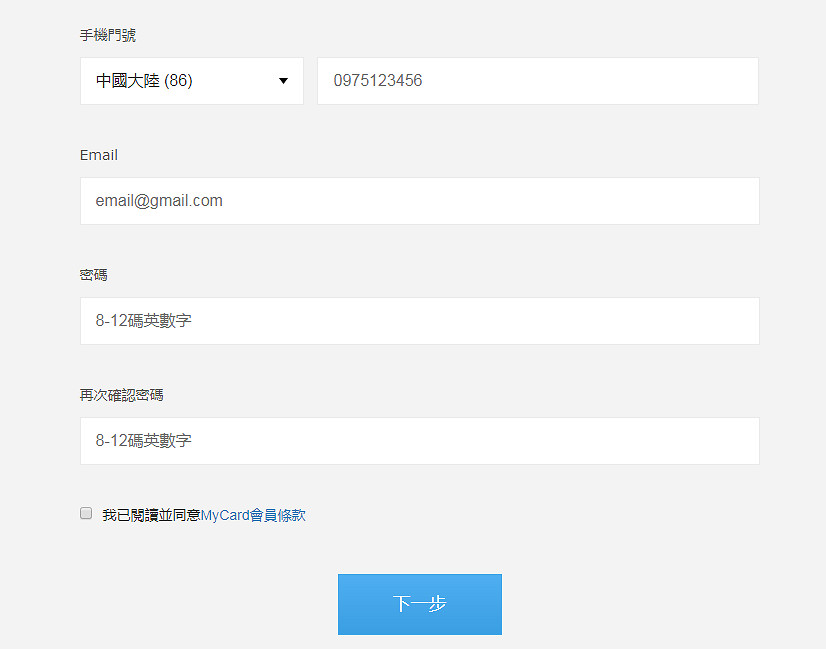This screenshot has height=649, width=826.
Task: Toggle the membership agreement checkbox off
Action: (86, 512)
